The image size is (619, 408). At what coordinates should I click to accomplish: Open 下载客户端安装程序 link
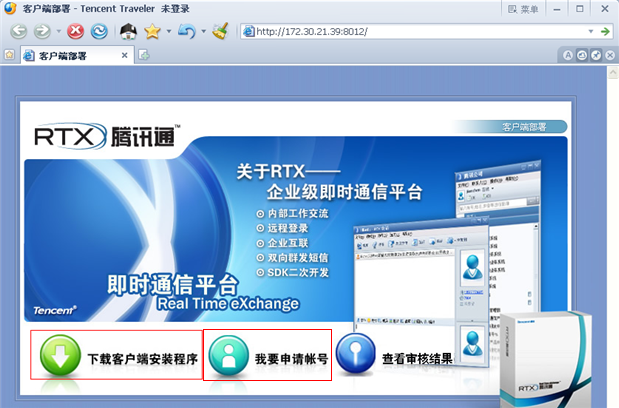(143, 359)
